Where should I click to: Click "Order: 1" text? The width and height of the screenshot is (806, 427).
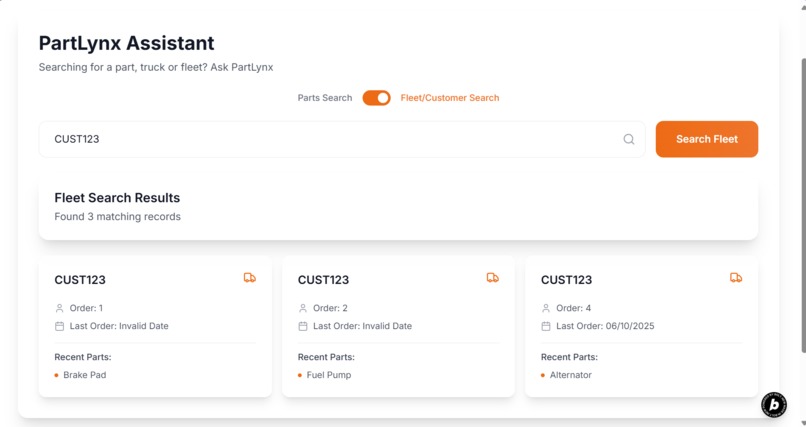click(86, 308)
